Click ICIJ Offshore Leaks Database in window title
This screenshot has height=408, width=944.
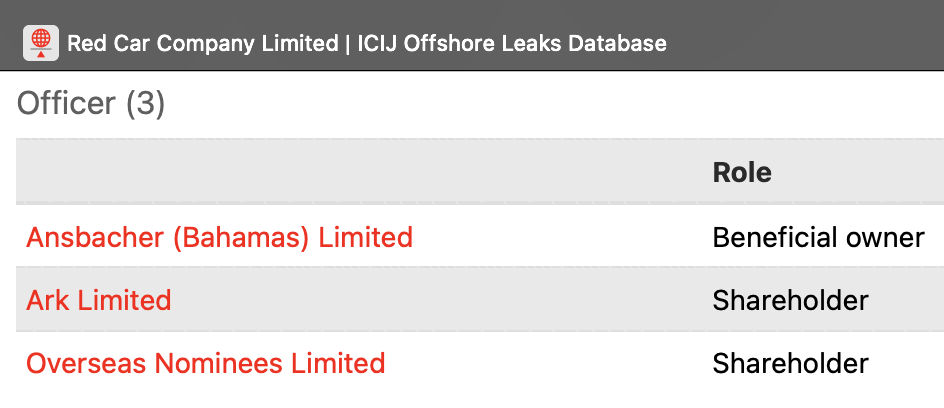[x=512, y=43]
